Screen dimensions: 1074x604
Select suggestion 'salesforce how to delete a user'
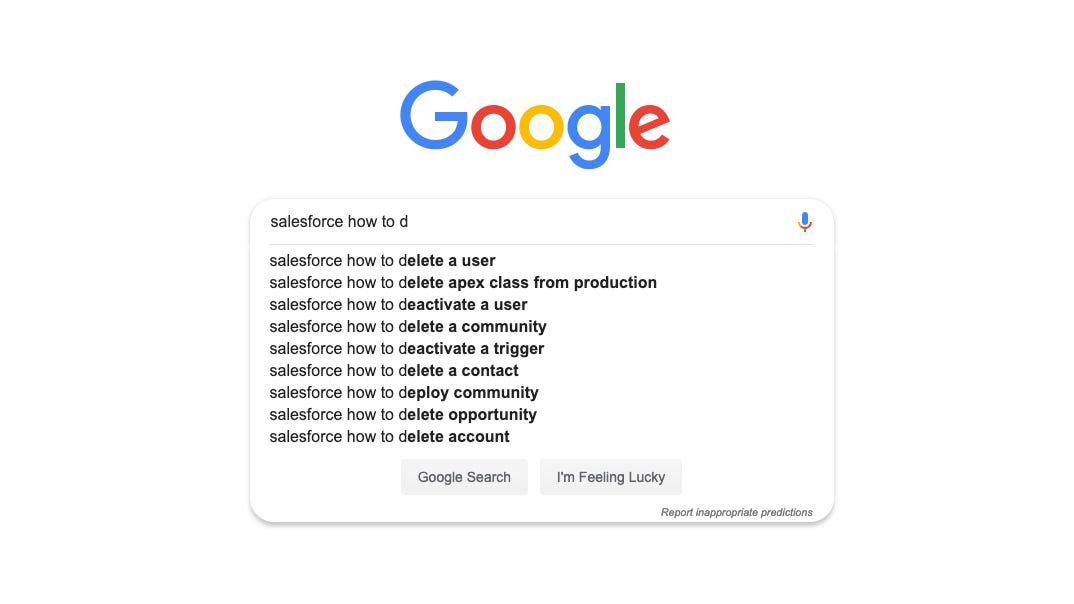point(383,261)
